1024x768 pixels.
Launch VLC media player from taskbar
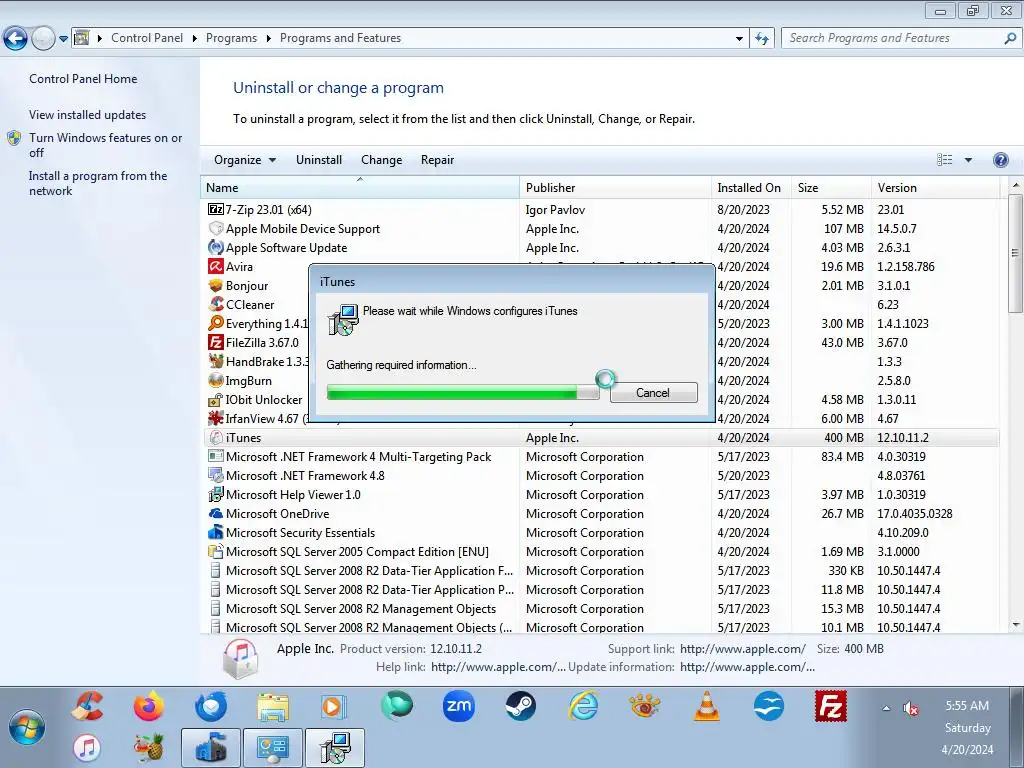tap(707, 706)
